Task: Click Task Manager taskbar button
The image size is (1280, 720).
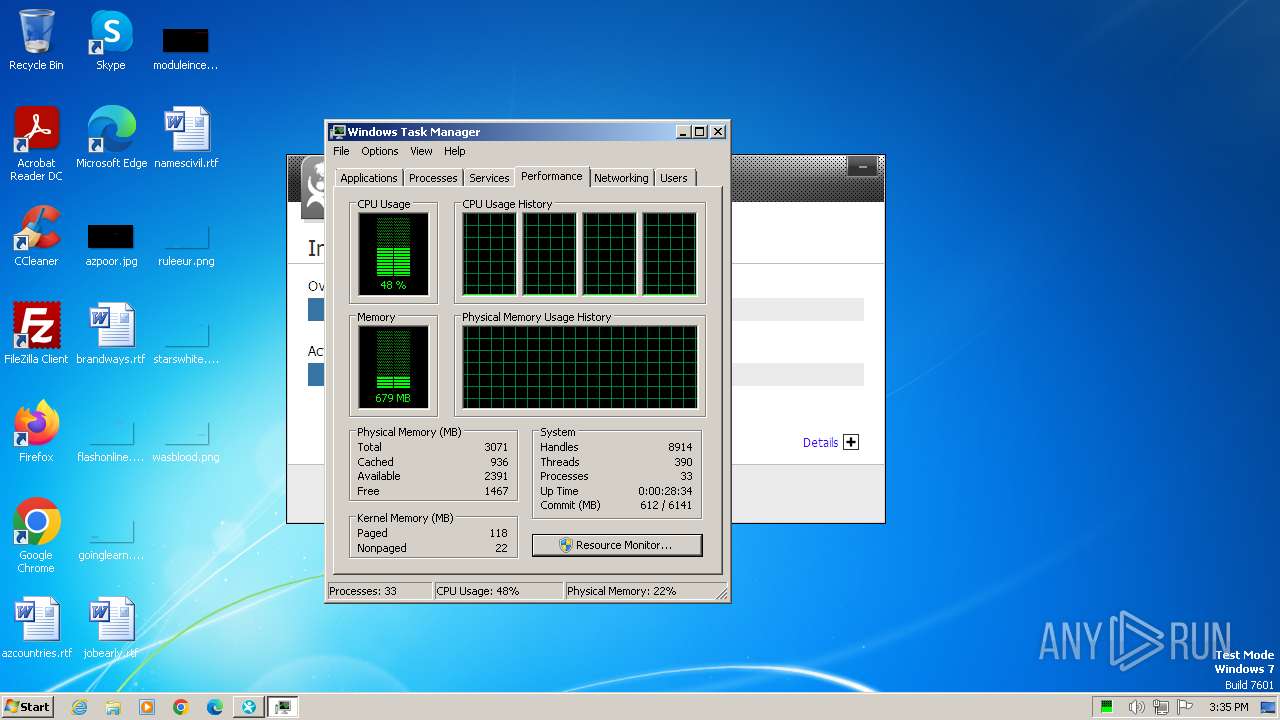Action: click(x=283, y=707)
